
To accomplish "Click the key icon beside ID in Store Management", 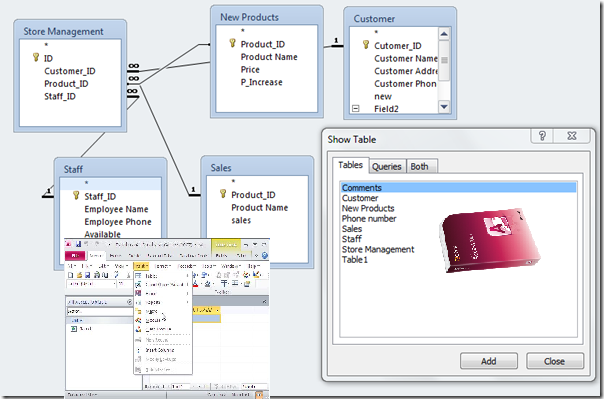I will (36, 57).
